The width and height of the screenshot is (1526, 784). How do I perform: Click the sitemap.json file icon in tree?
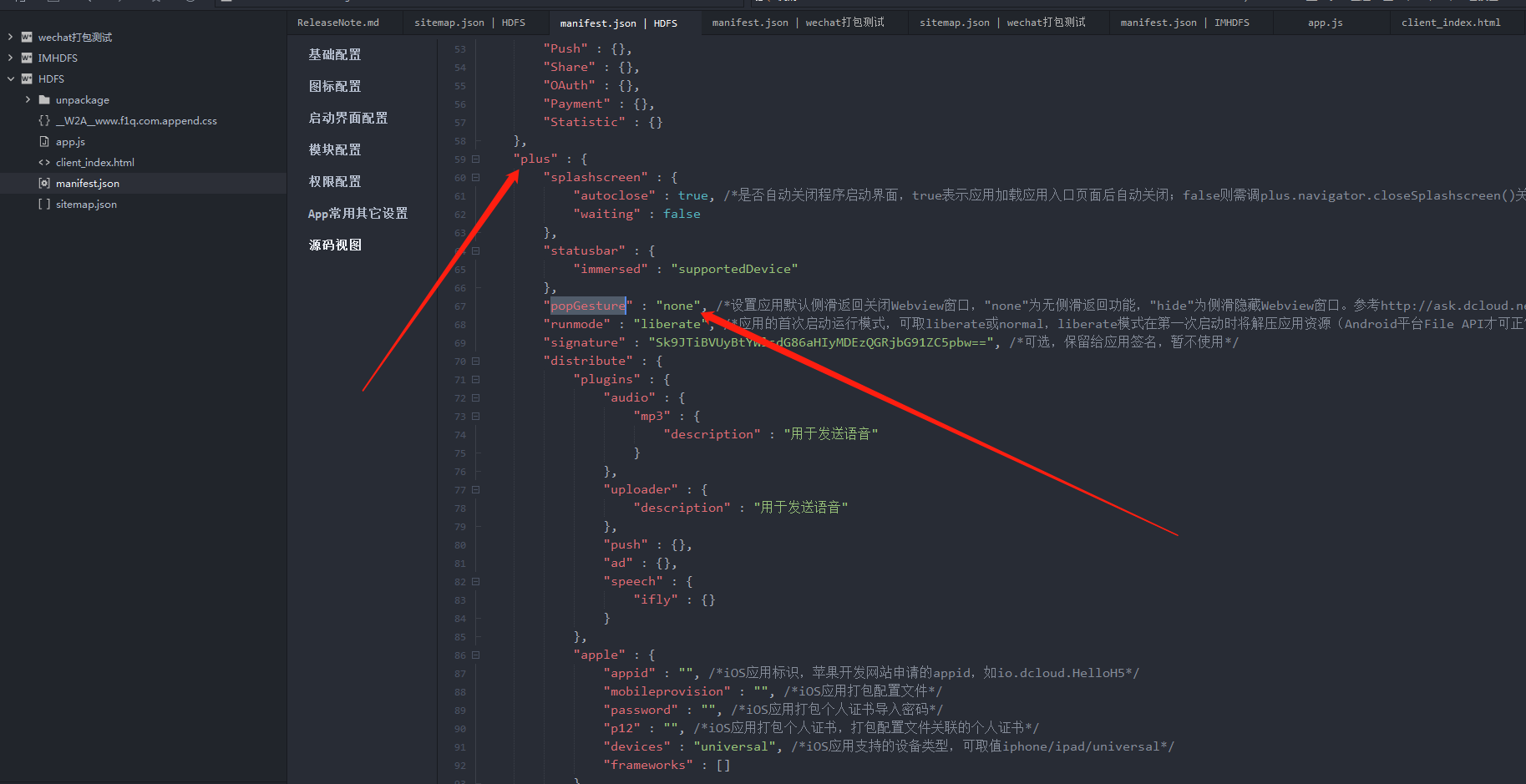pyautogui.click(x=44, y=205)
